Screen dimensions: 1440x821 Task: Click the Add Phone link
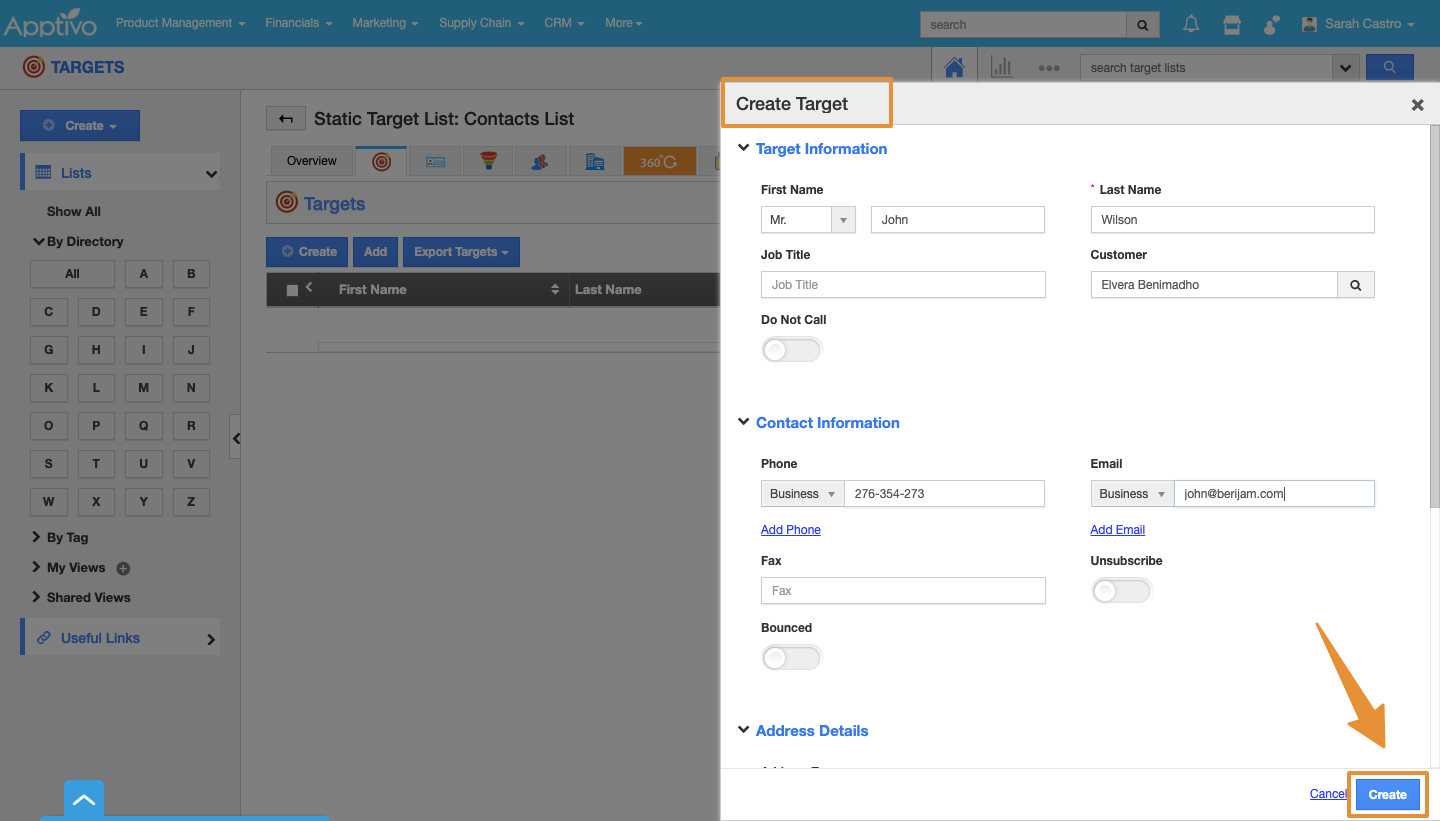[x=791, y=530]
